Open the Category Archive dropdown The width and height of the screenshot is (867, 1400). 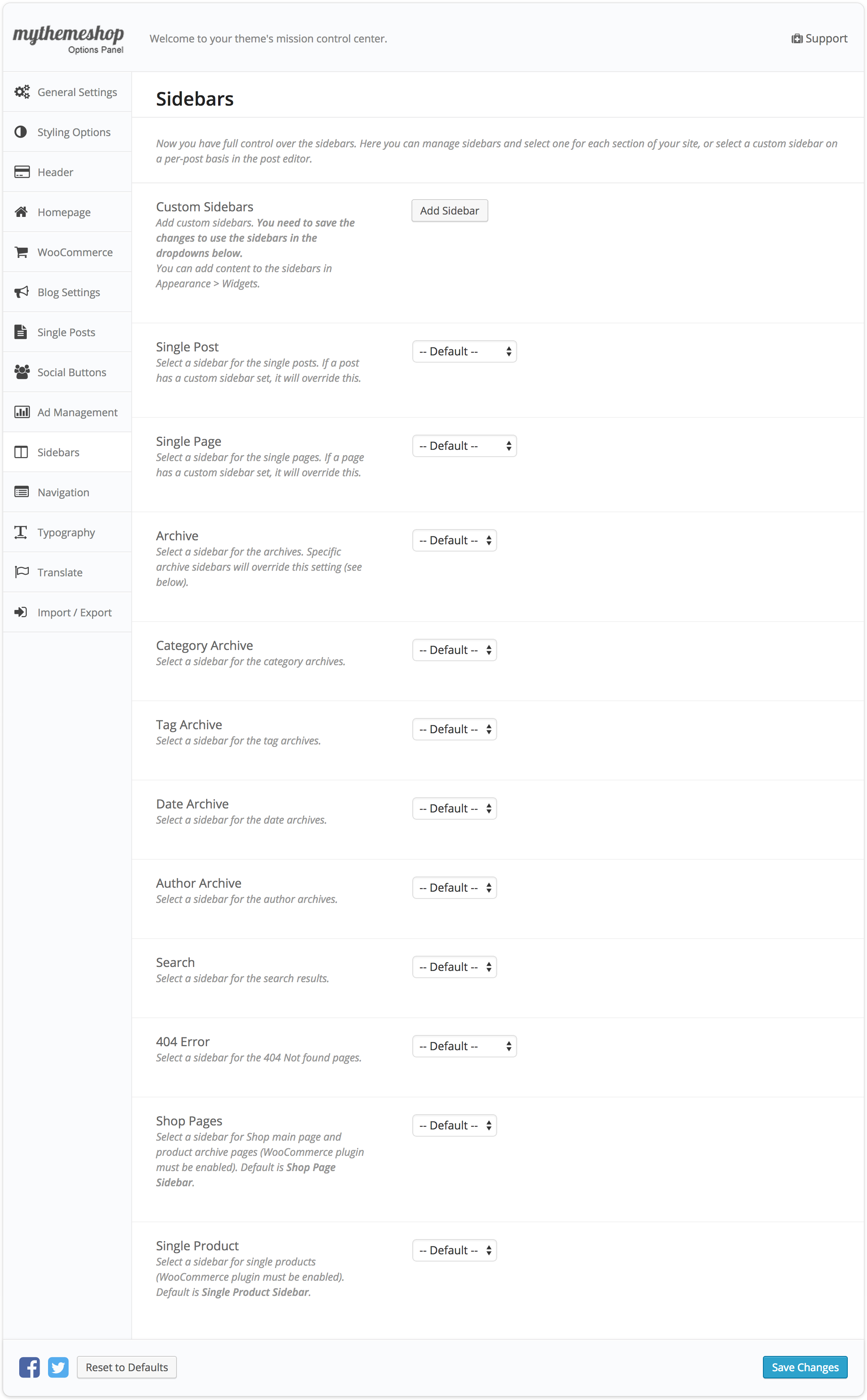pyautogui.click(x=454, y=650)
